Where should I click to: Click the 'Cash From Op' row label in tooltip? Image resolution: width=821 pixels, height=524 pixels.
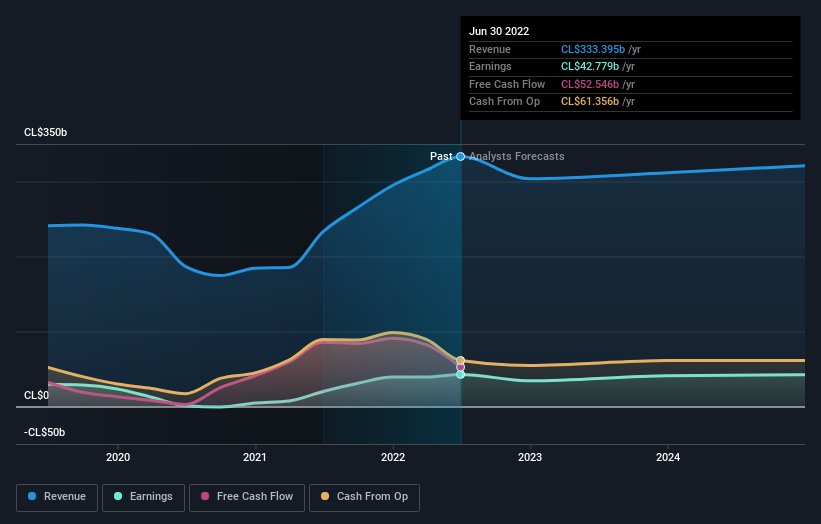pyautogui.click(x=504, y=102)
